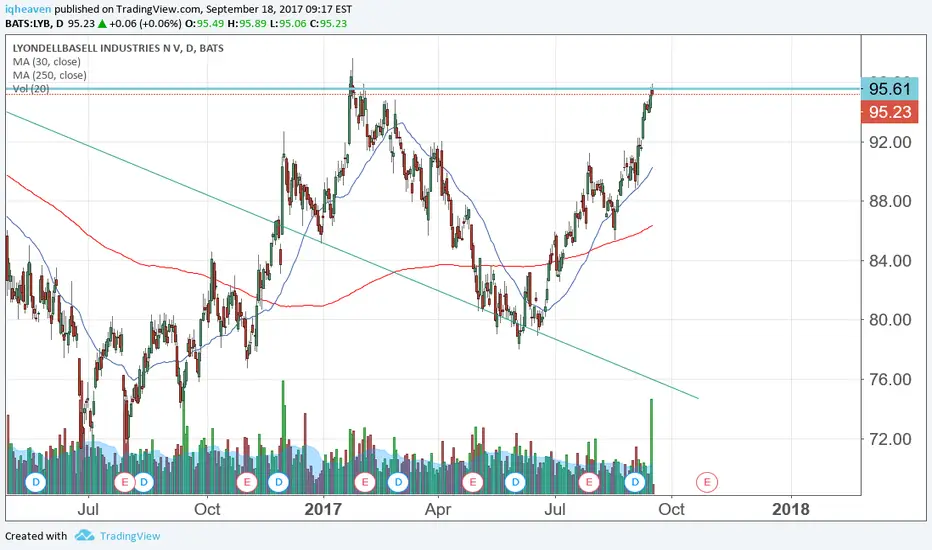Click the 88.00 price axis label
The image size is (932, 550).
coord(889,202)
